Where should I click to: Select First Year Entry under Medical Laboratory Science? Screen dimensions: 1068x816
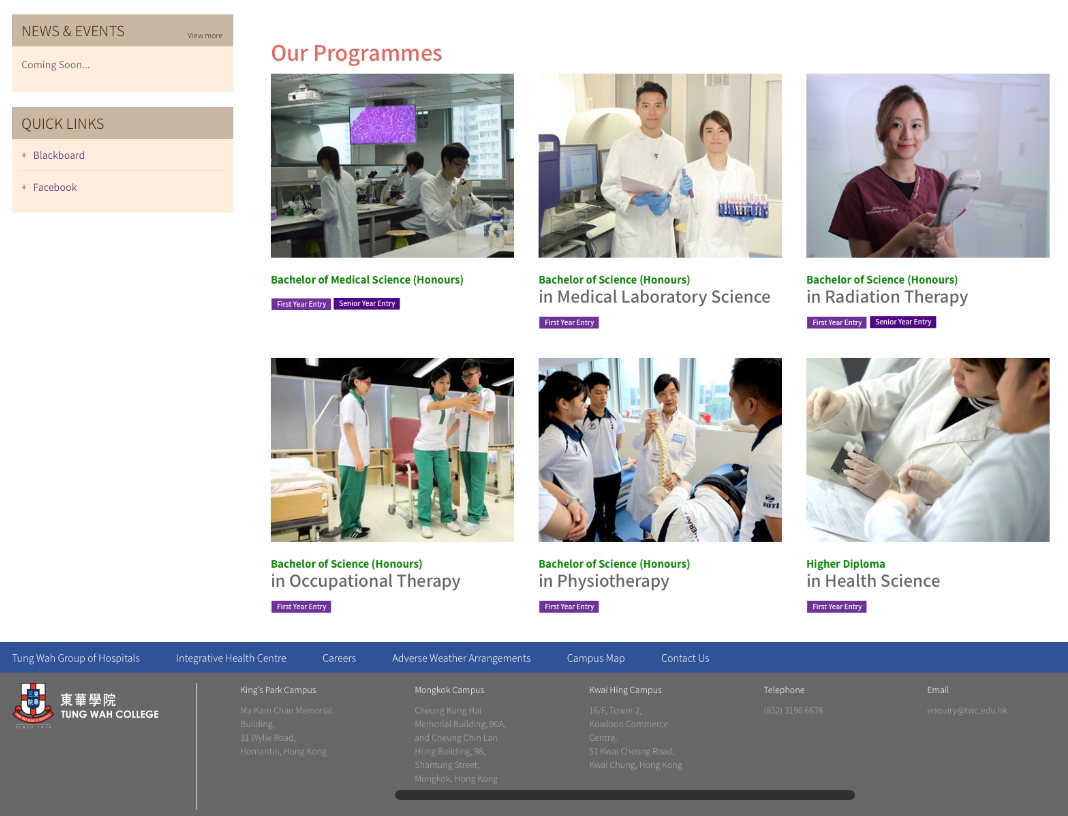(569, 322)
